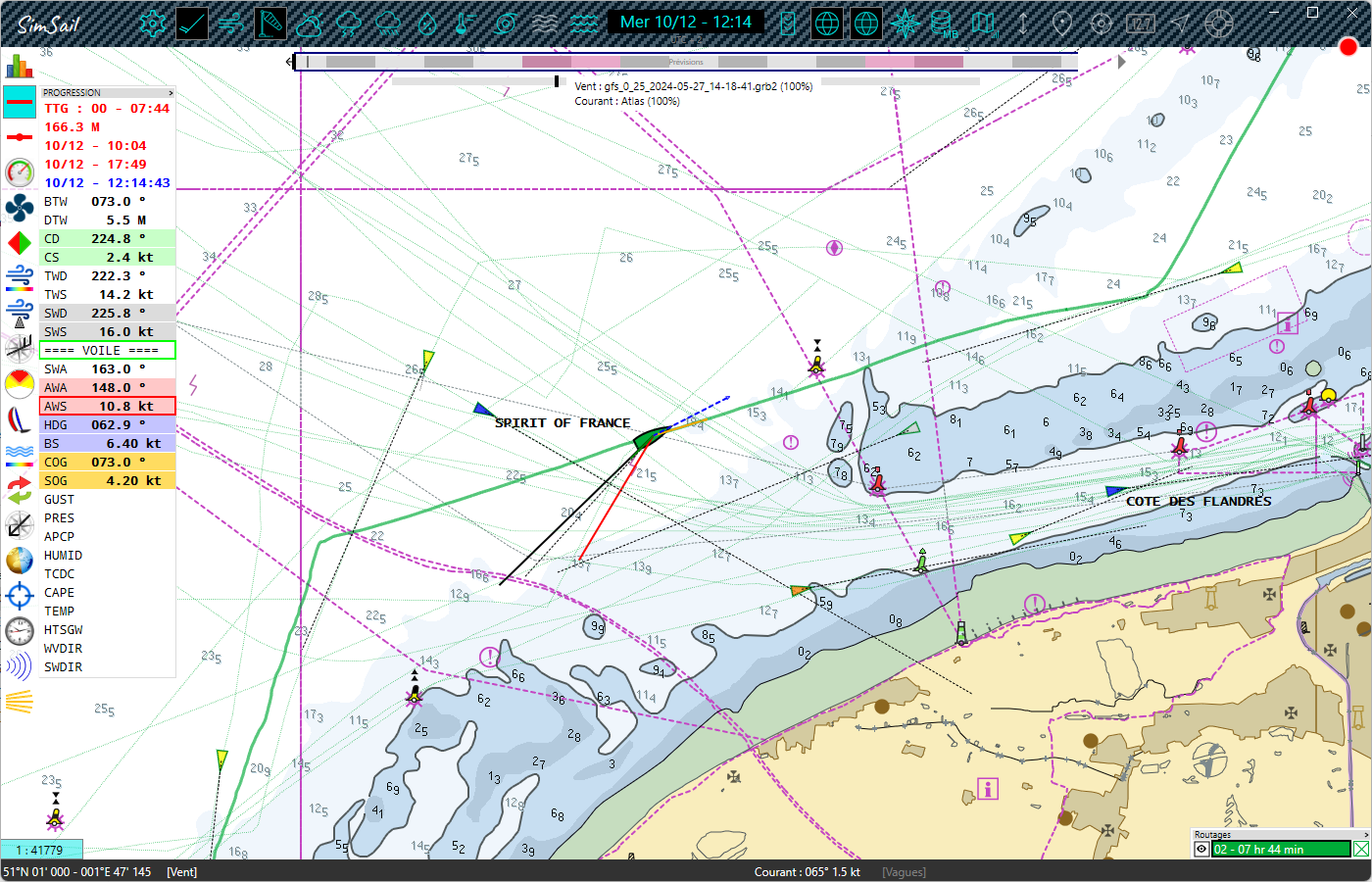Expand the PROGRESSION panel arrow

tap(171, 93)
